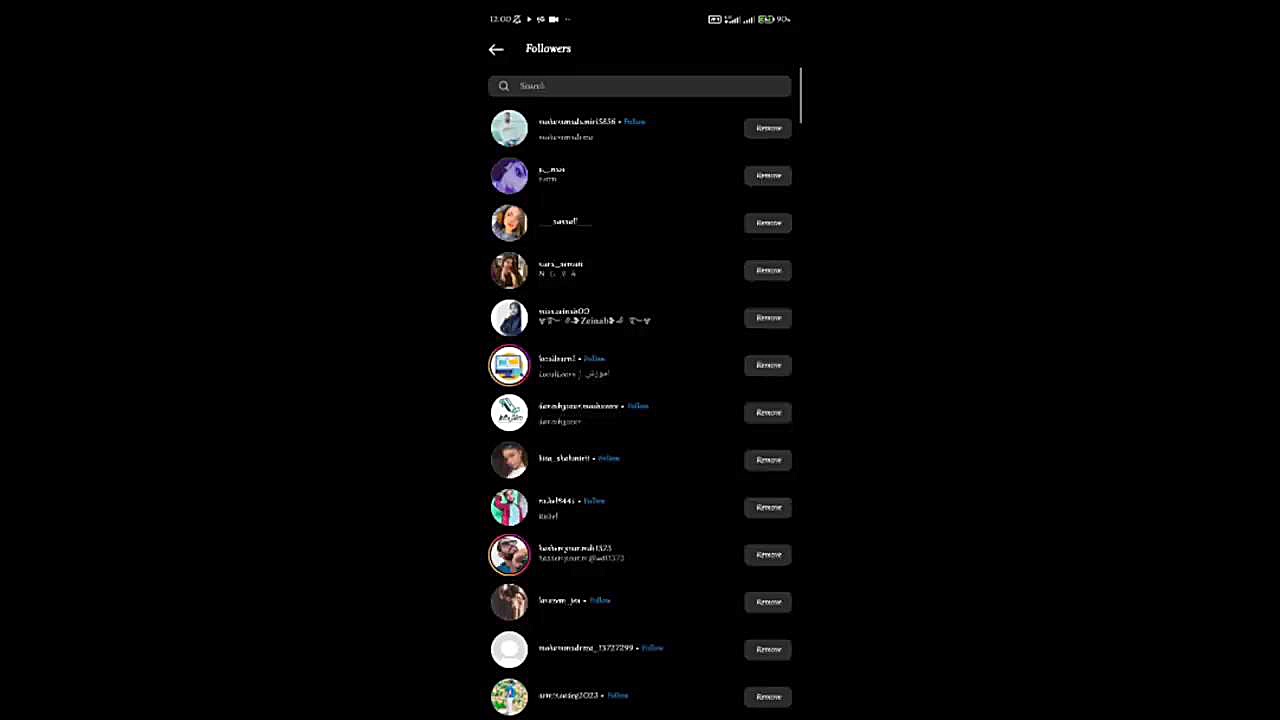Focus the Search followers input field

pos(640,86)
